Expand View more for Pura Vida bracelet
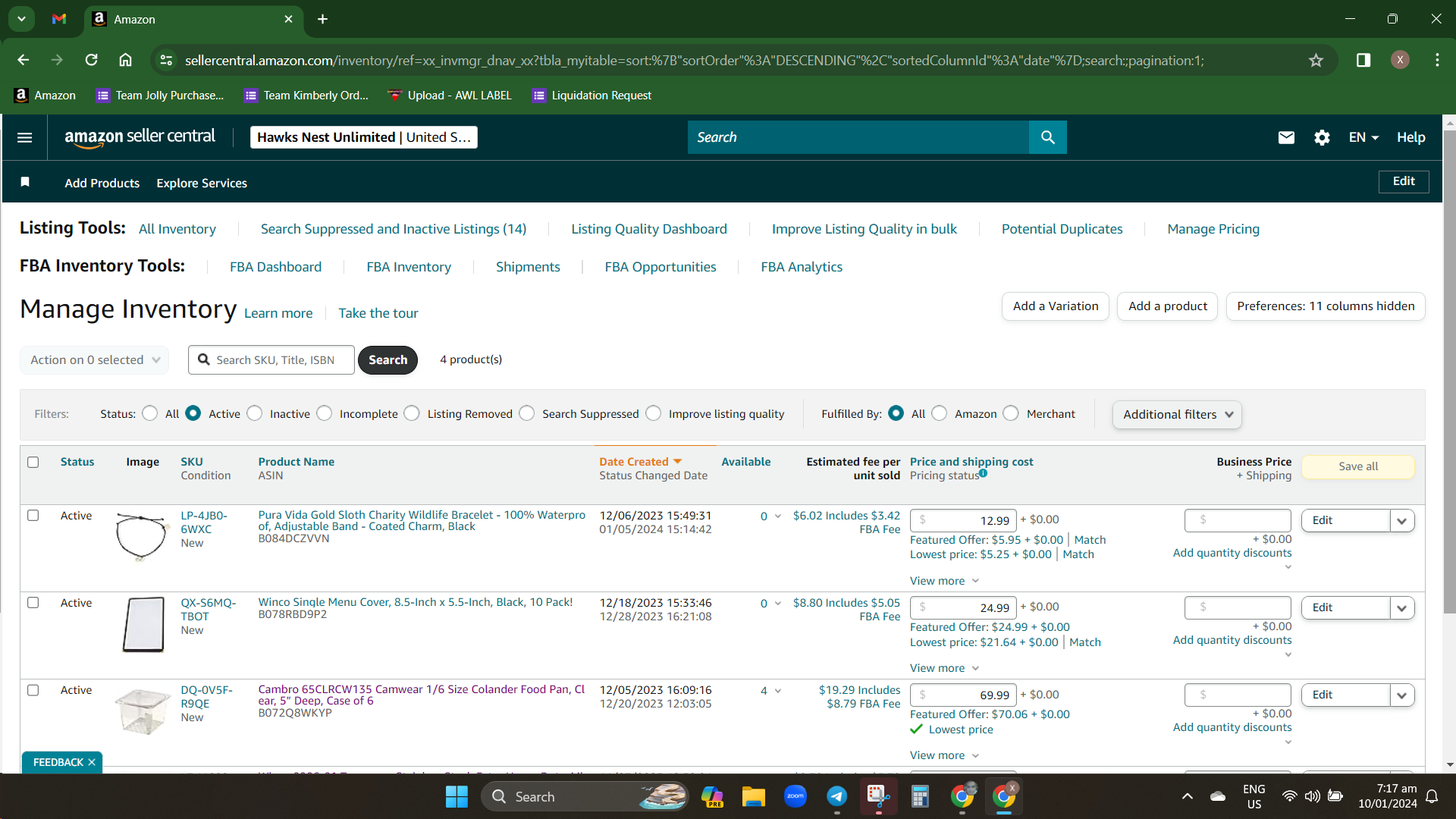 pos(945,581)
